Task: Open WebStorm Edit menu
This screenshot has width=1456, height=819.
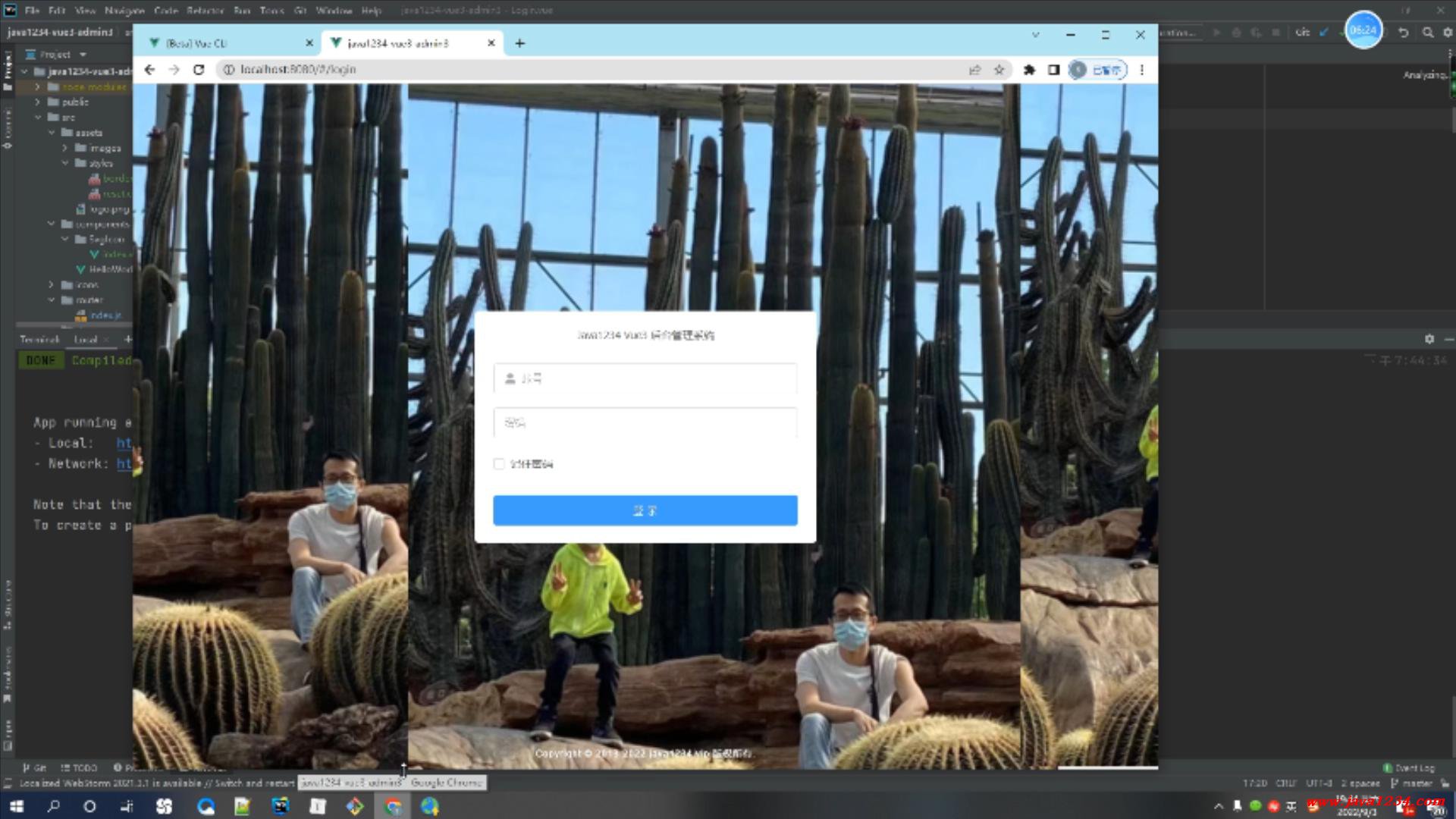Action: tap(57, 11)
